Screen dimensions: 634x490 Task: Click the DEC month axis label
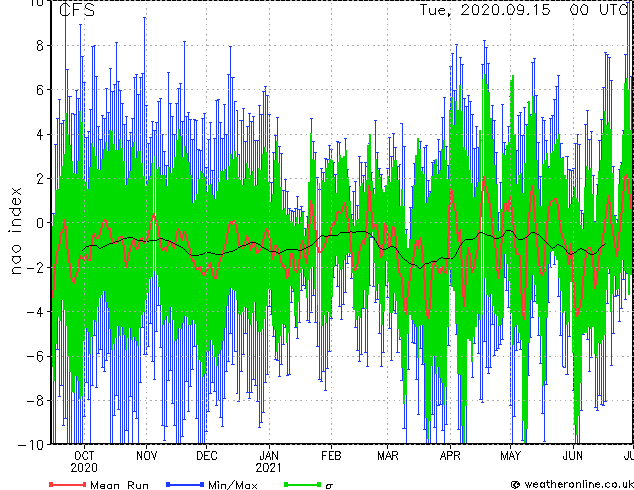[207, 456]
